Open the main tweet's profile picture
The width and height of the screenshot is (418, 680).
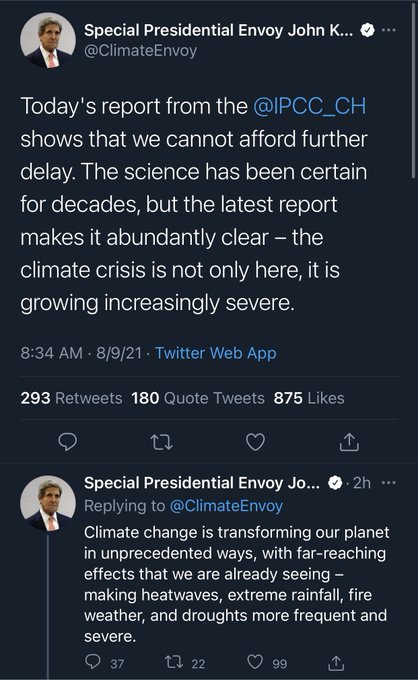(48, 40)
